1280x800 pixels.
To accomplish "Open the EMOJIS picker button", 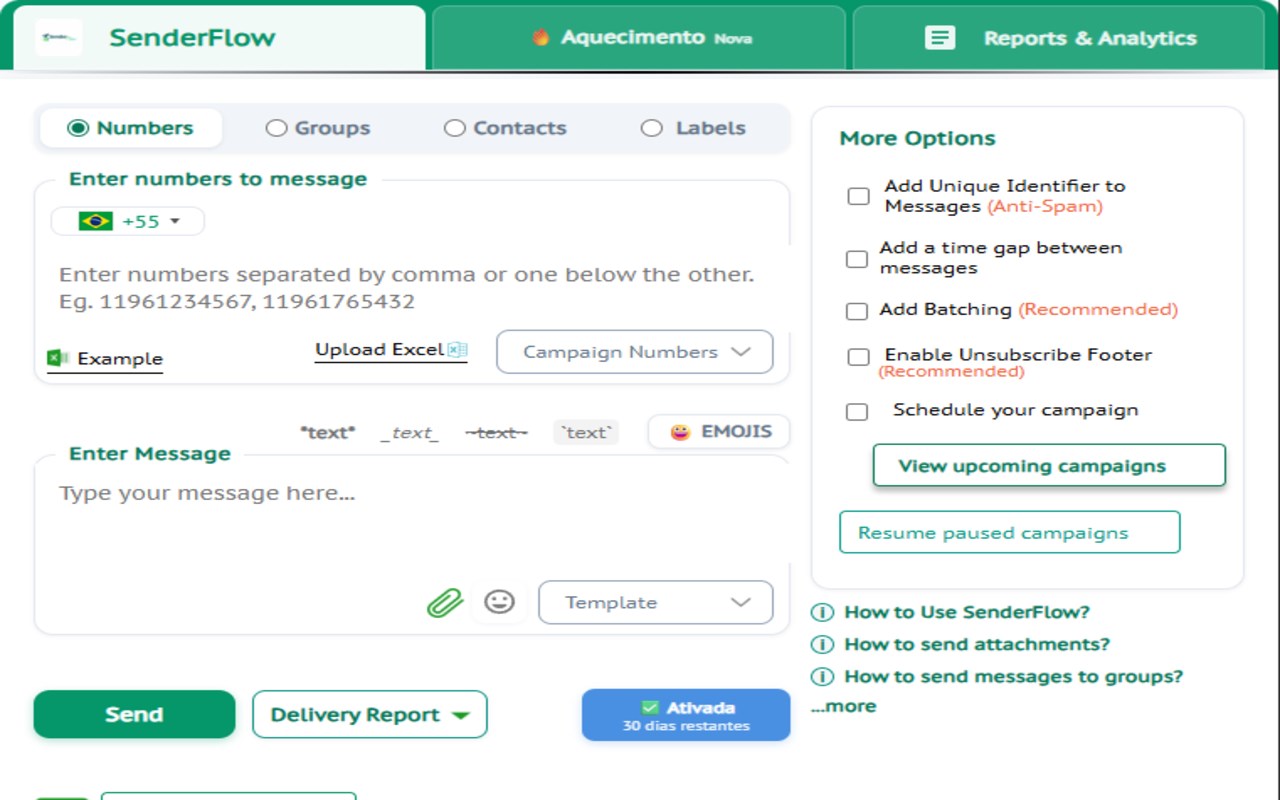I will click(719, 432).
